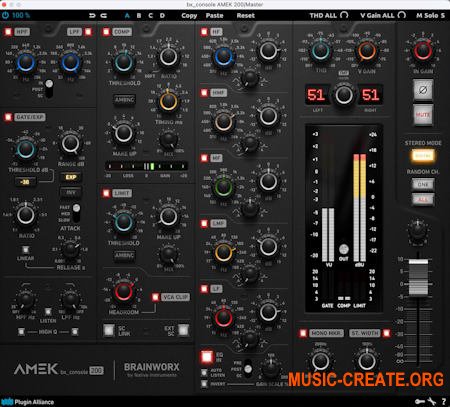Click the gate INV button
450x407 pixels.
point(71,192)
